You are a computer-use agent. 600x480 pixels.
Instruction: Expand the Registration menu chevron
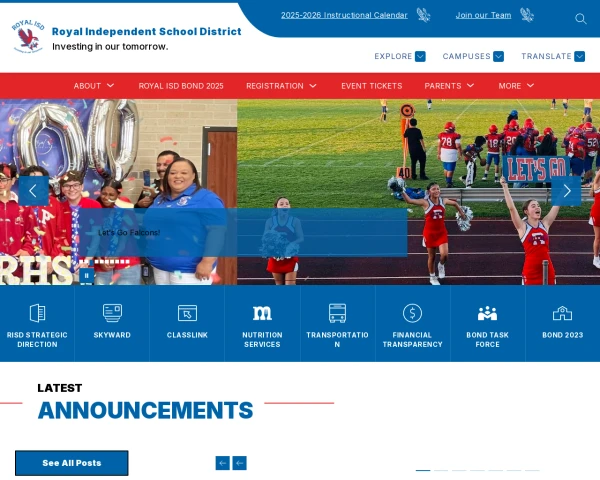[313, 85]
